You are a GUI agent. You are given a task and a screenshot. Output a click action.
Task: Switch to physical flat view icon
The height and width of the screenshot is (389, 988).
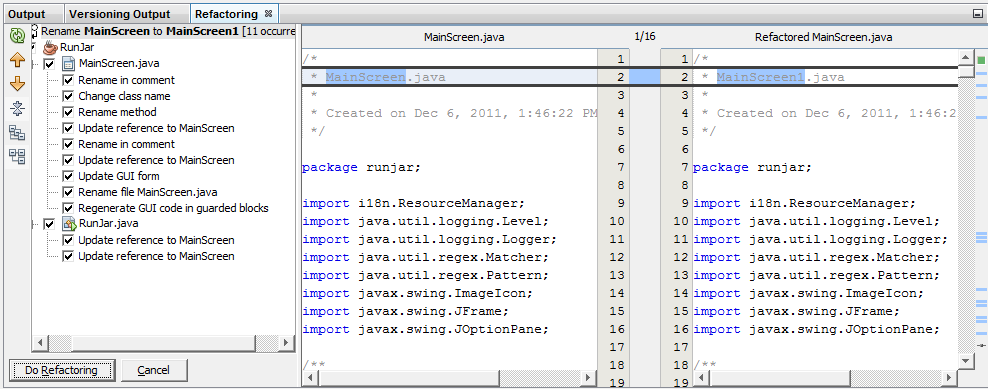(17, 156)
